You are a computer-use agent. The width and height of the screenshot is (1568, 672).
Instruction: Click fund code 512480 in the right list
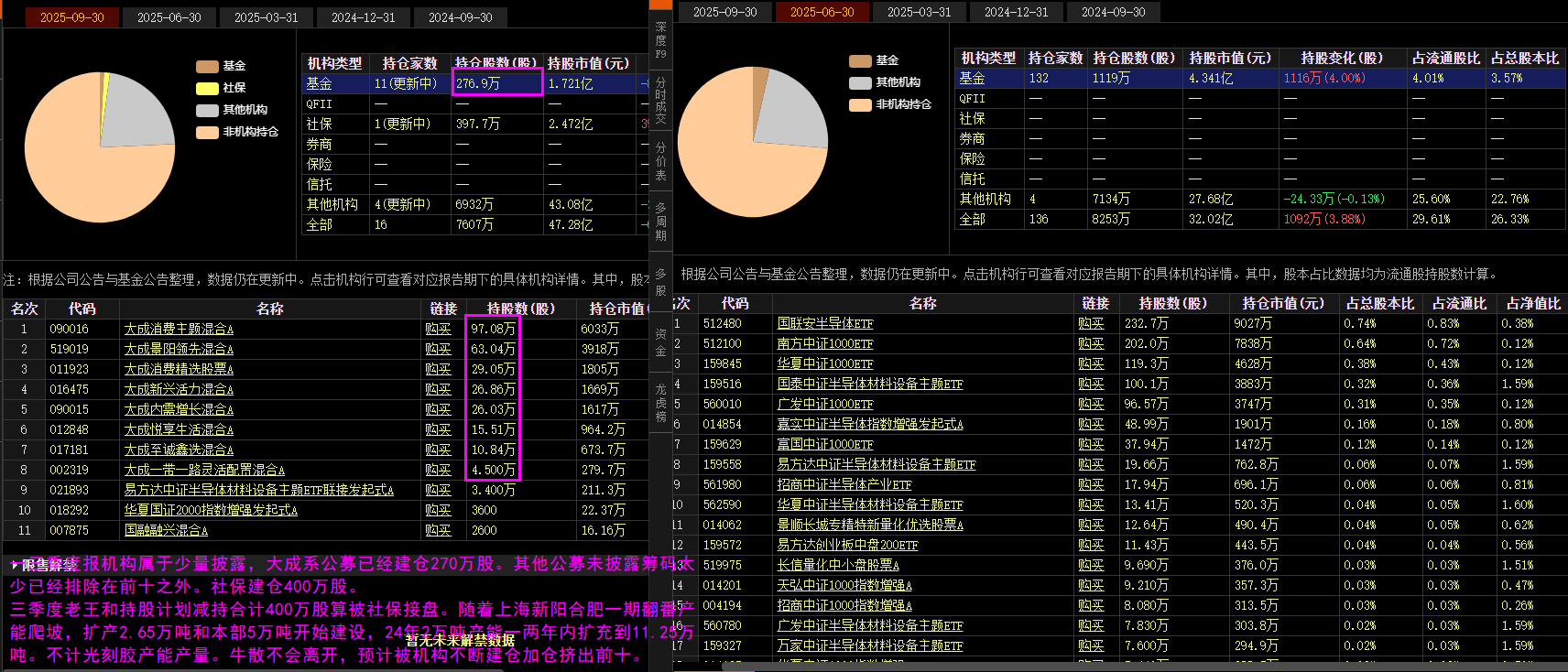[723, 323]
